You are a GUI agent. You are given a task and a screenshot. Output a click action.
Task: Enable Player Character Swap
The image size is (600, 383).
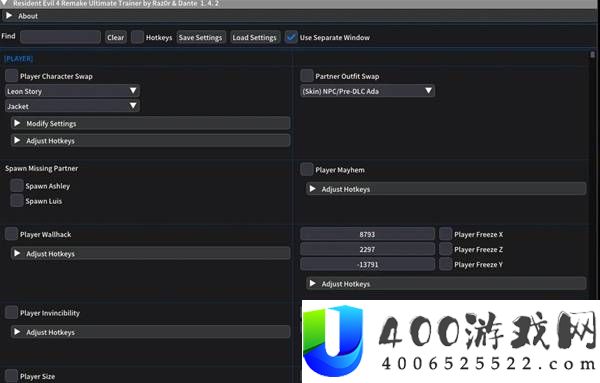point(11,76)
